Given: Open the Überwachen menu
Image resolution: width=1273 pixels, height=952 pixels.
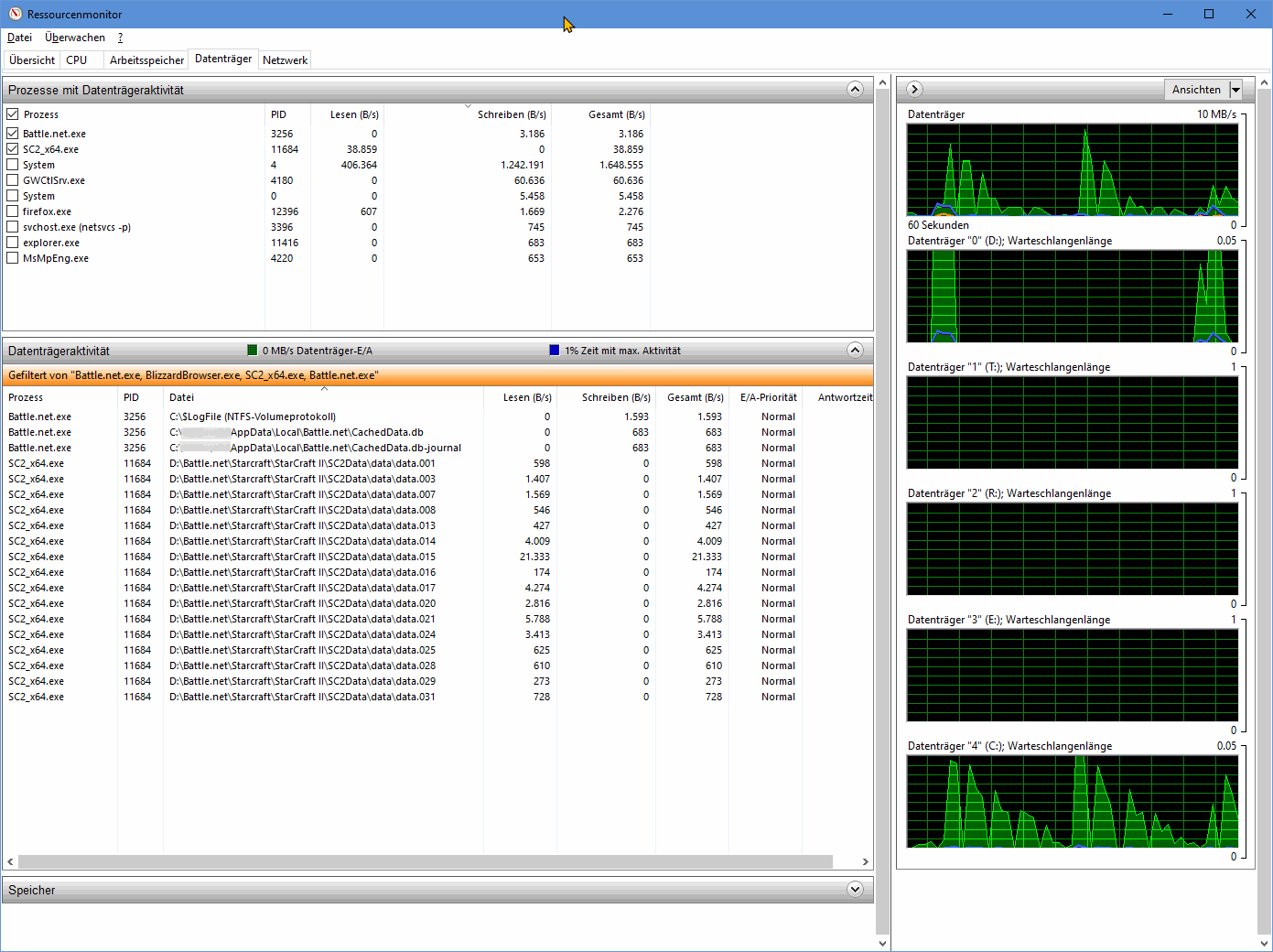Looking at the screenshot, I should pos(75,38).
